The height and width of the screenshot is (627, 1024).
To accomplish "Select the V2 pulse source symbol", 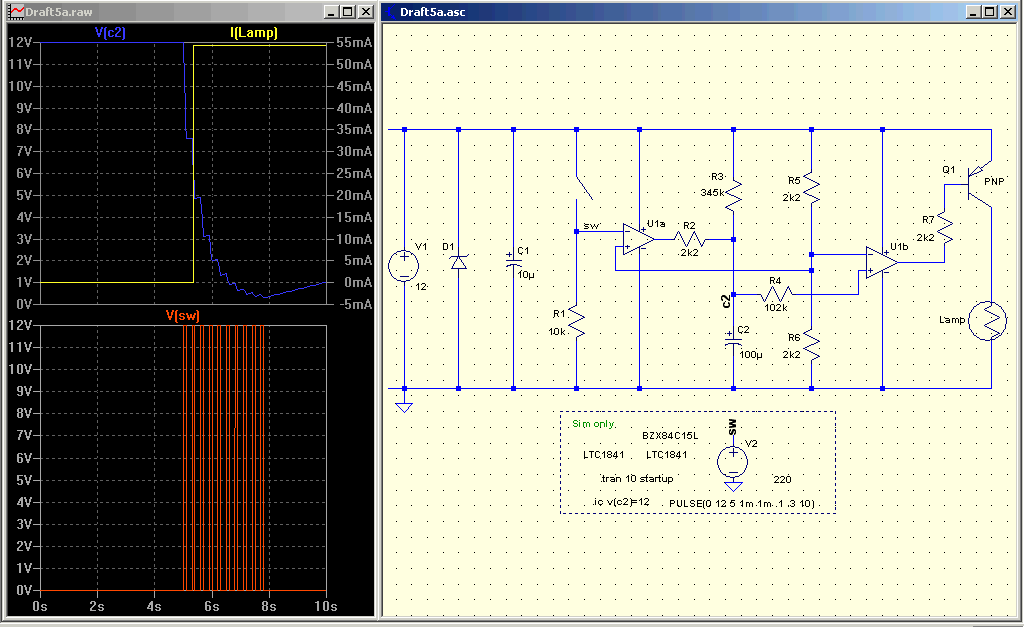I will click(733, 462).
